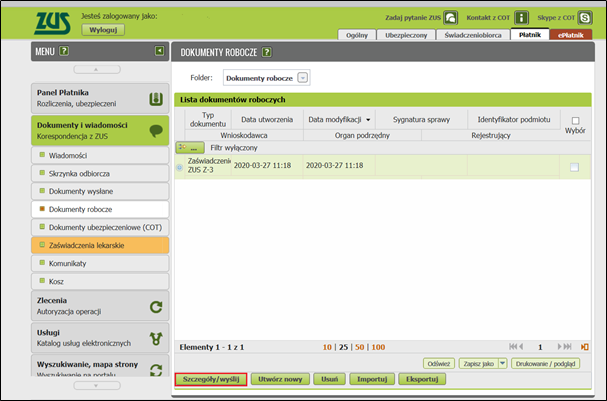Click the Usuń button
This screenshot has height=401, width=607.
pyautogui.click(x=329, y=379)
